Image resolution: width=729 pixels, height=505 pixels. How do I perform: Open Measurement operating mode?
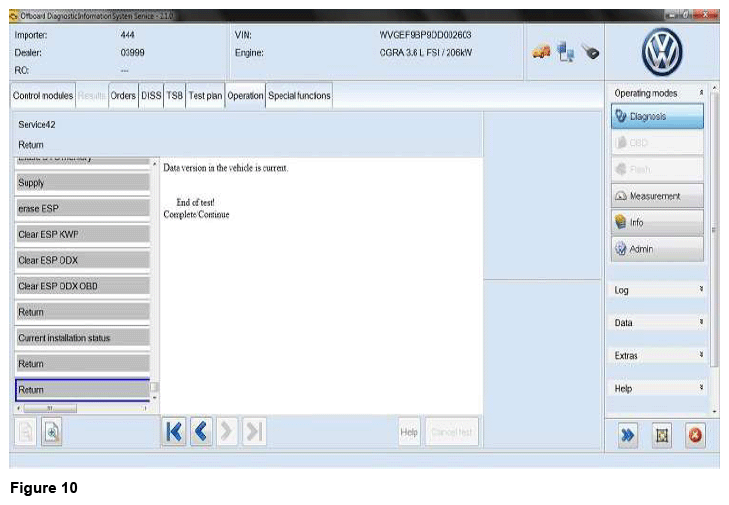[657, 196]
